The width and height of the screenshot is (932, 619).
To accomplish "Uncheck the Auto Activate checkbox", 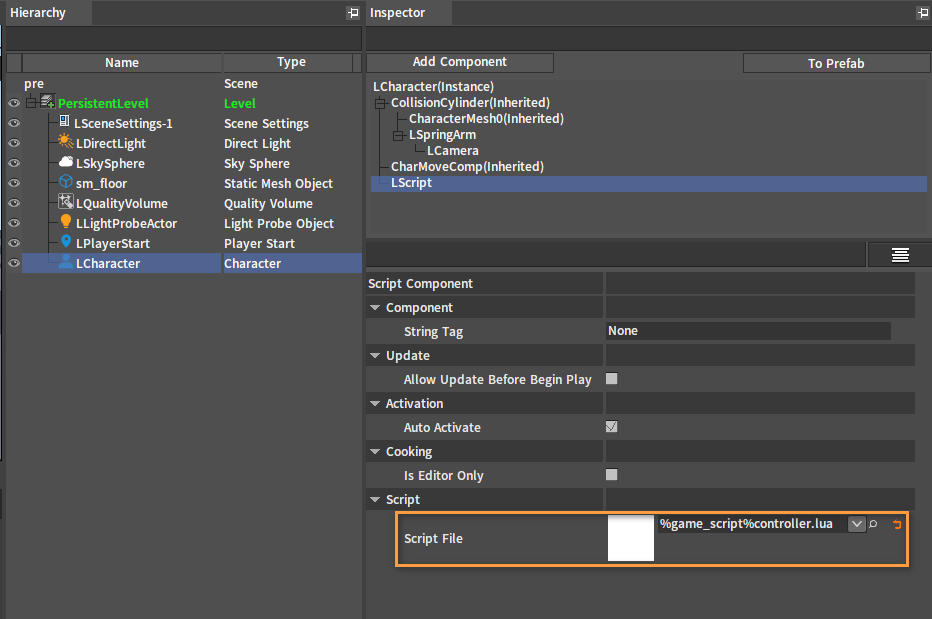I will click(x=611, y=426).
